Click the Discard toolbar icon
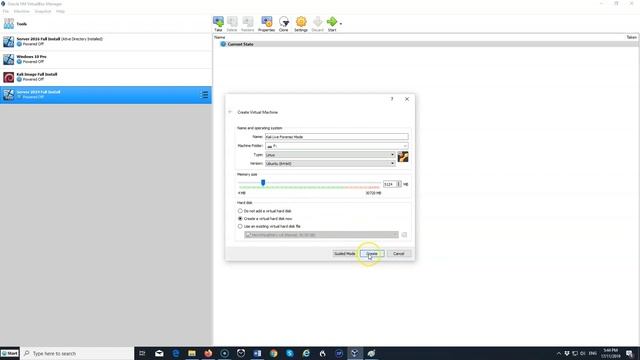The height and width of the screenshot is (360, 640). click(317, 24)
